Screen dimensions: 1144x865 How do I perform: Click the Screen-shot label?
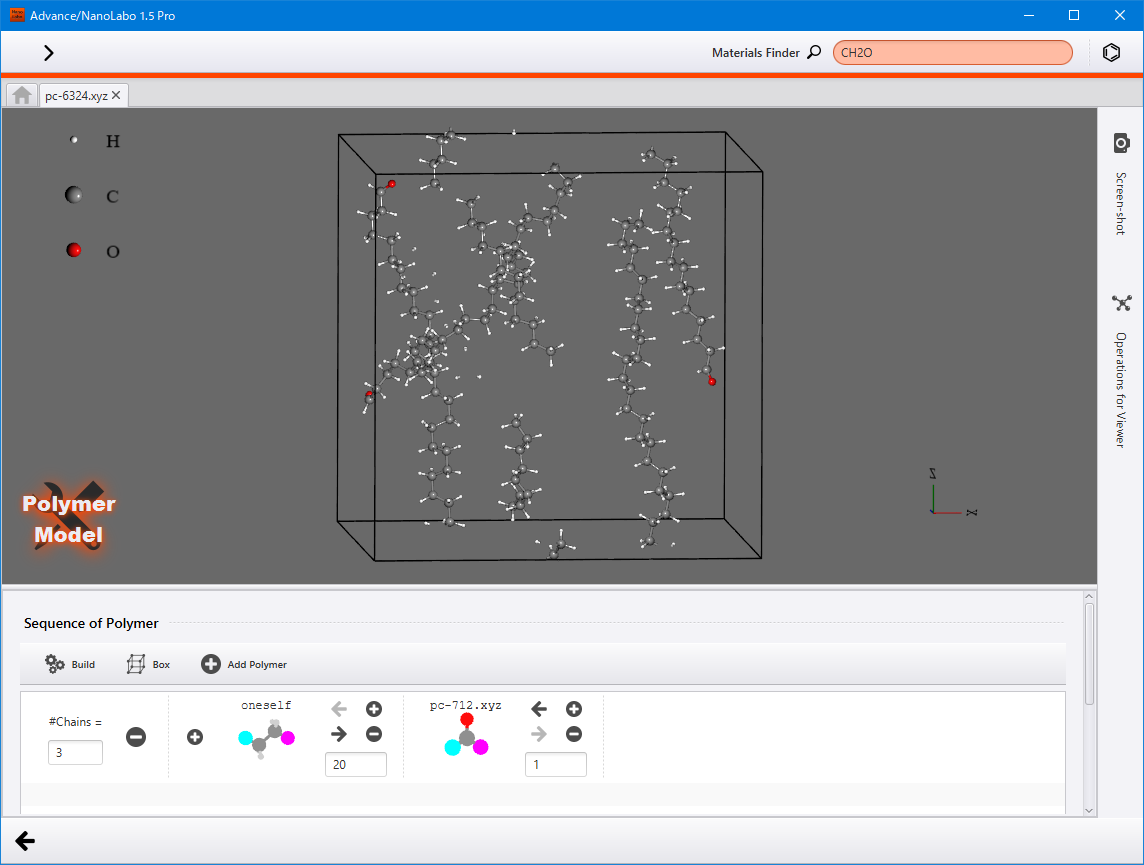(x=1121, y=203)
